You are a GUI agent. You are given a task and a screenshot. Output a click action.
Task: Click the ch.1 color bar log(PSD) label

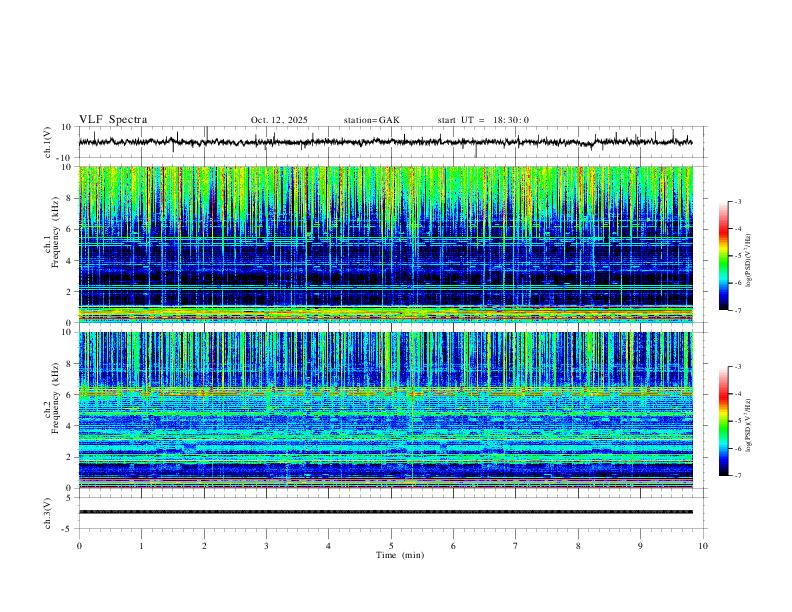pyautogui.click(x=749, y=260)
